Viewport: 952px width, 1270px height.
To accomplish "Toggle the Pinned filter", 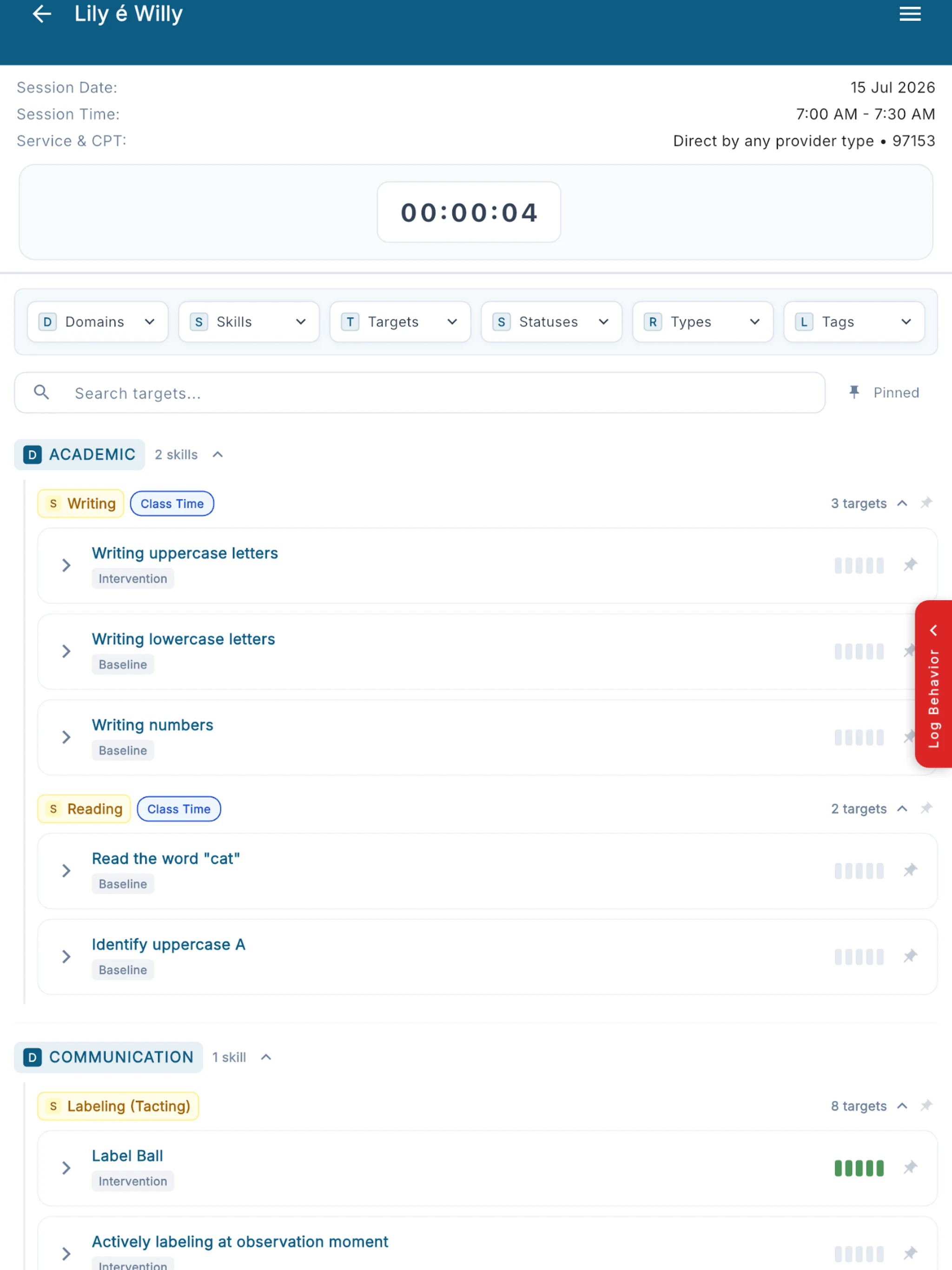I will pyautogui.click(x=884, y=393).
